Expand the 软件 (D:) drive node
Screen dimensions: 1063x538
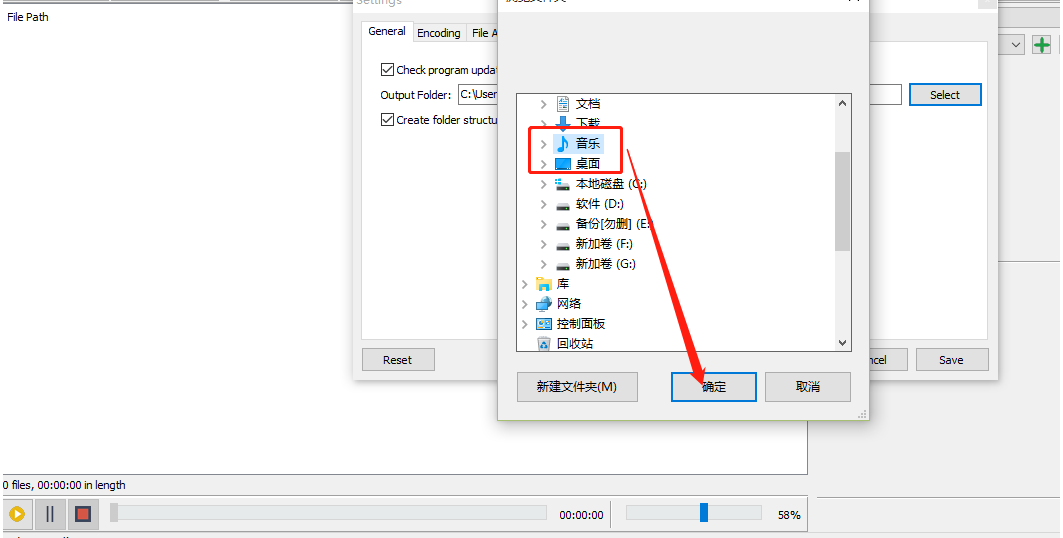click(x=543, y=204)
